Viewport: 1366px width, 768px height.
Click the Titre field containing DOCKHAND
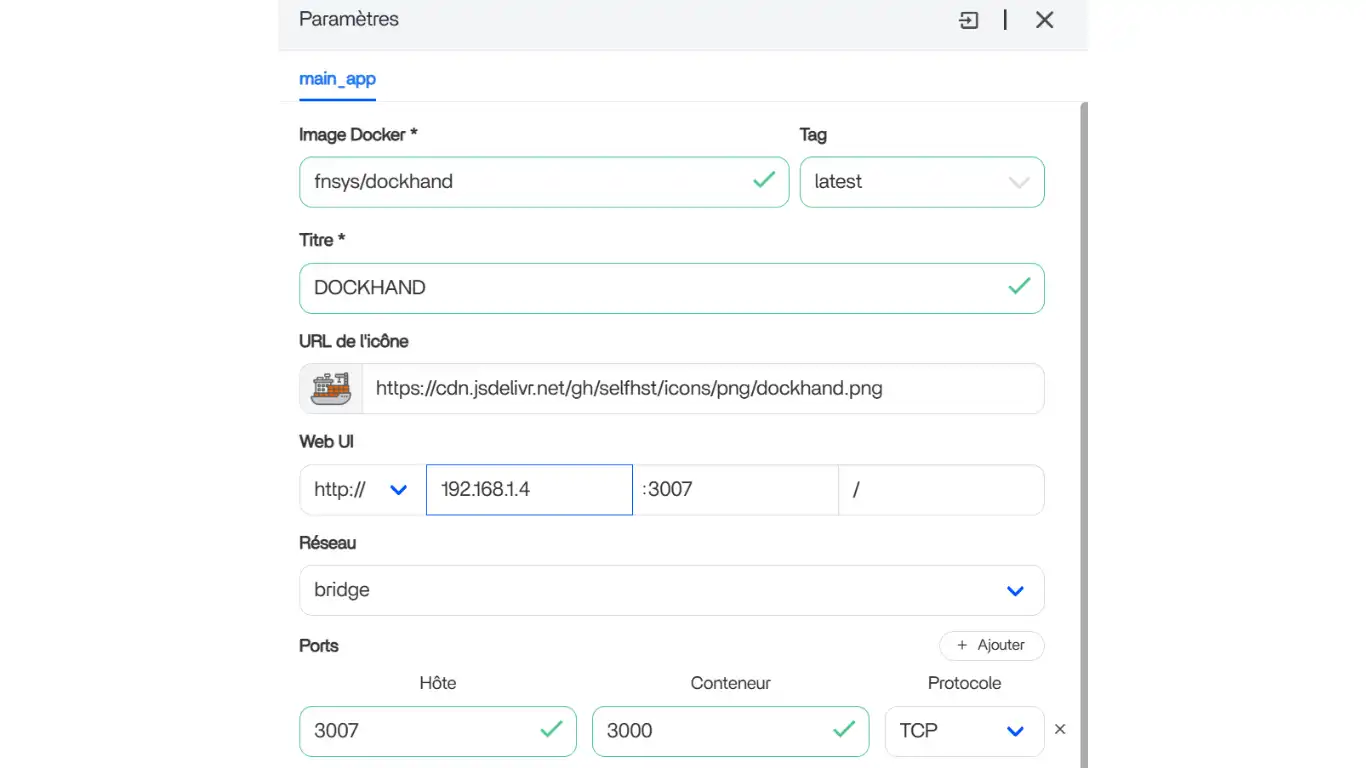pos(672,288)
